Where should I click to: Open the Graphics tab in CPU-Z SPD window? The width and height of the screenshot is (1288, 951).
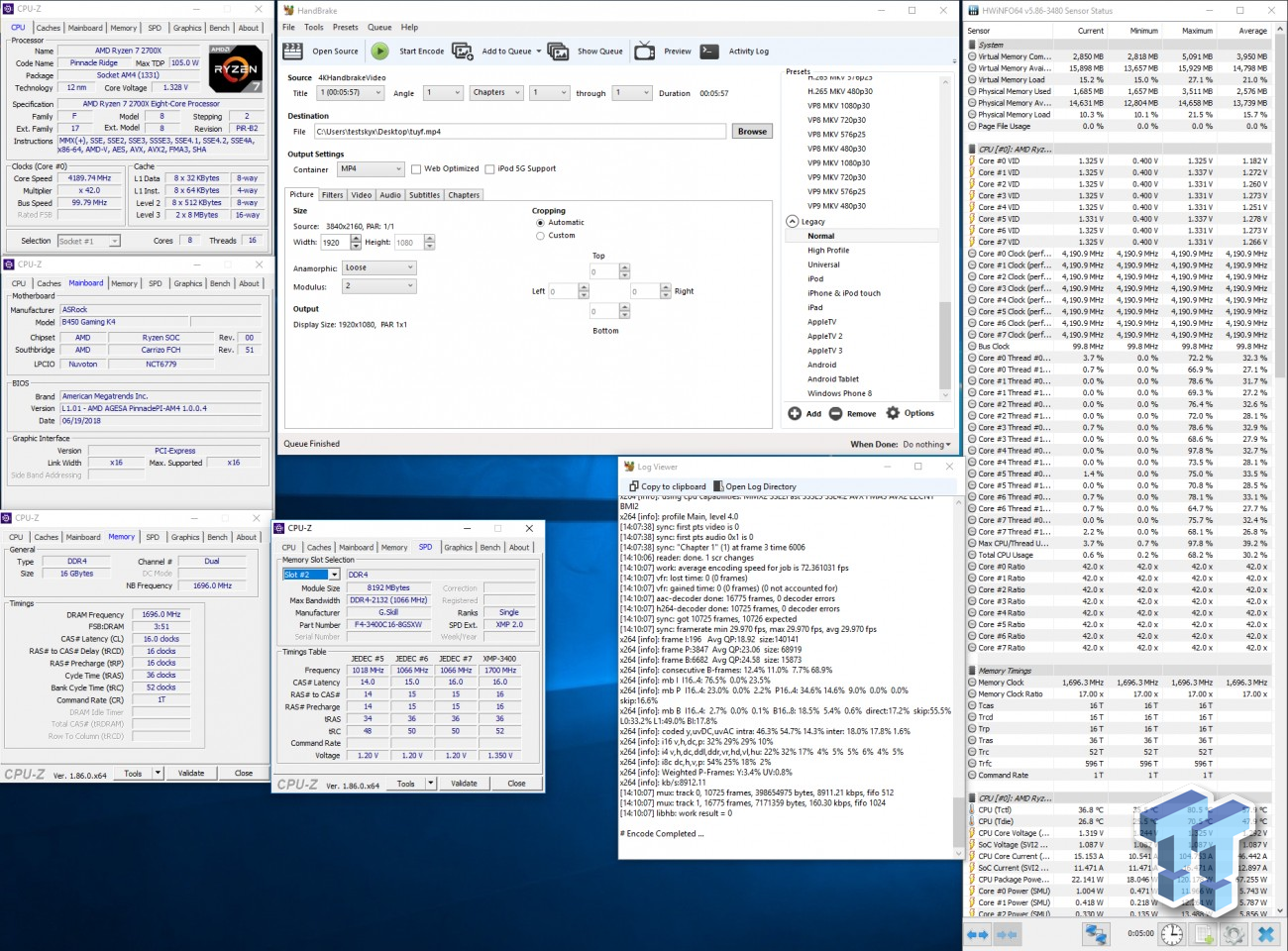tap(458, 547)
